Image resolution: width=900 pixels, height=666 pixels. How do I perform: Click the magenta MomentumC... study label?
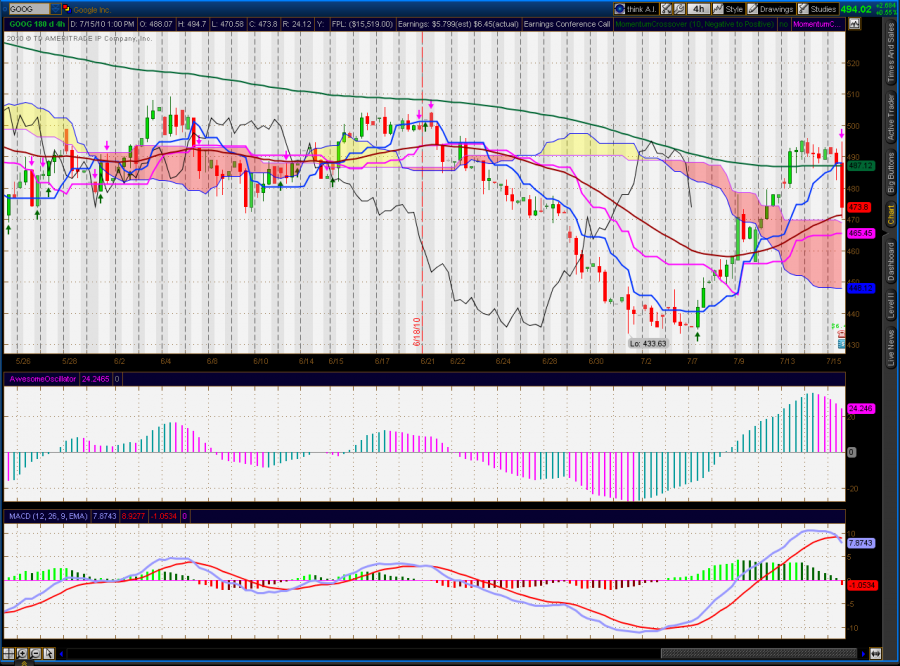coord(817,24)
